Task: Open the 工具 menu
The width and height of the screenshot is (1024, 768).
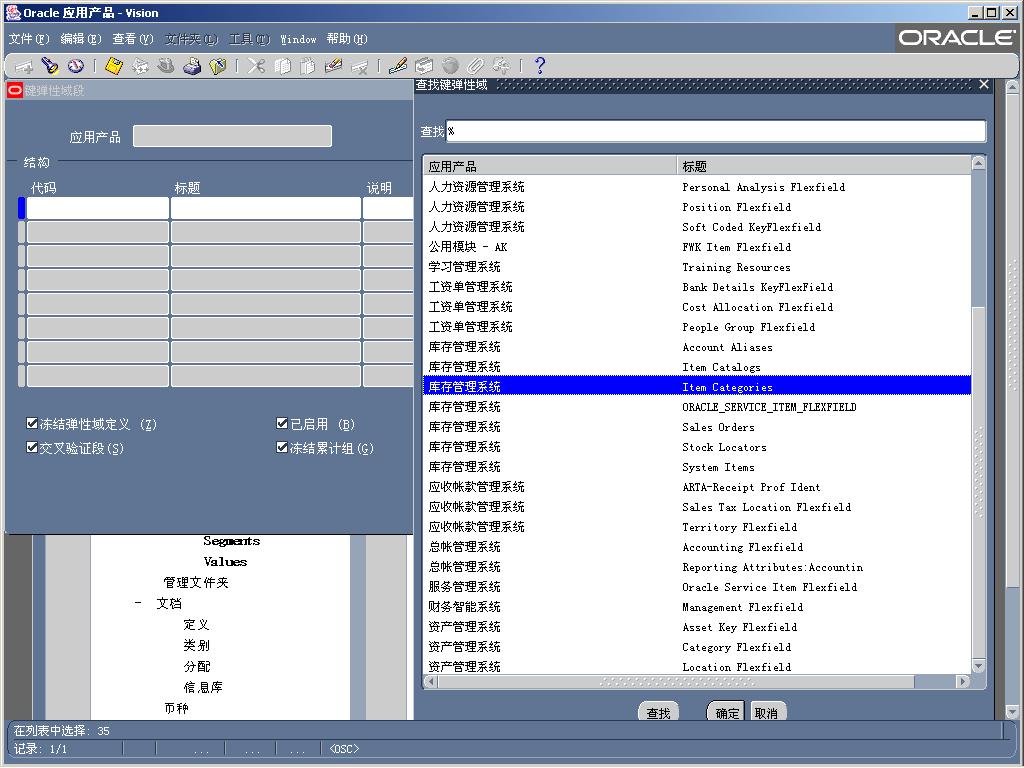Action: coord(249,39)
